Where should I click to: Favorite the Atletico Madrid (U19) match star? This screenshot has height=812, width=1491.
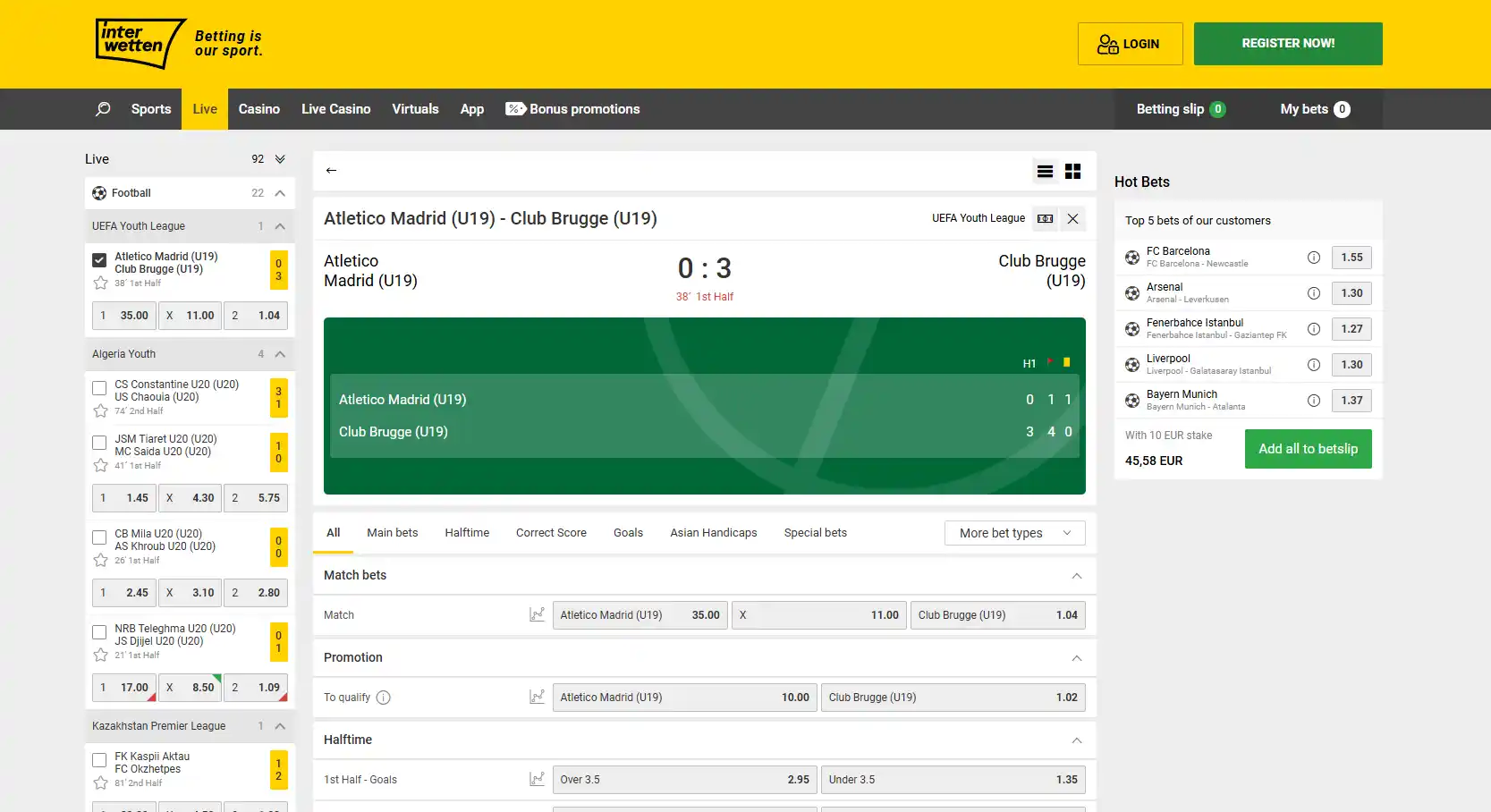(100, 283)
